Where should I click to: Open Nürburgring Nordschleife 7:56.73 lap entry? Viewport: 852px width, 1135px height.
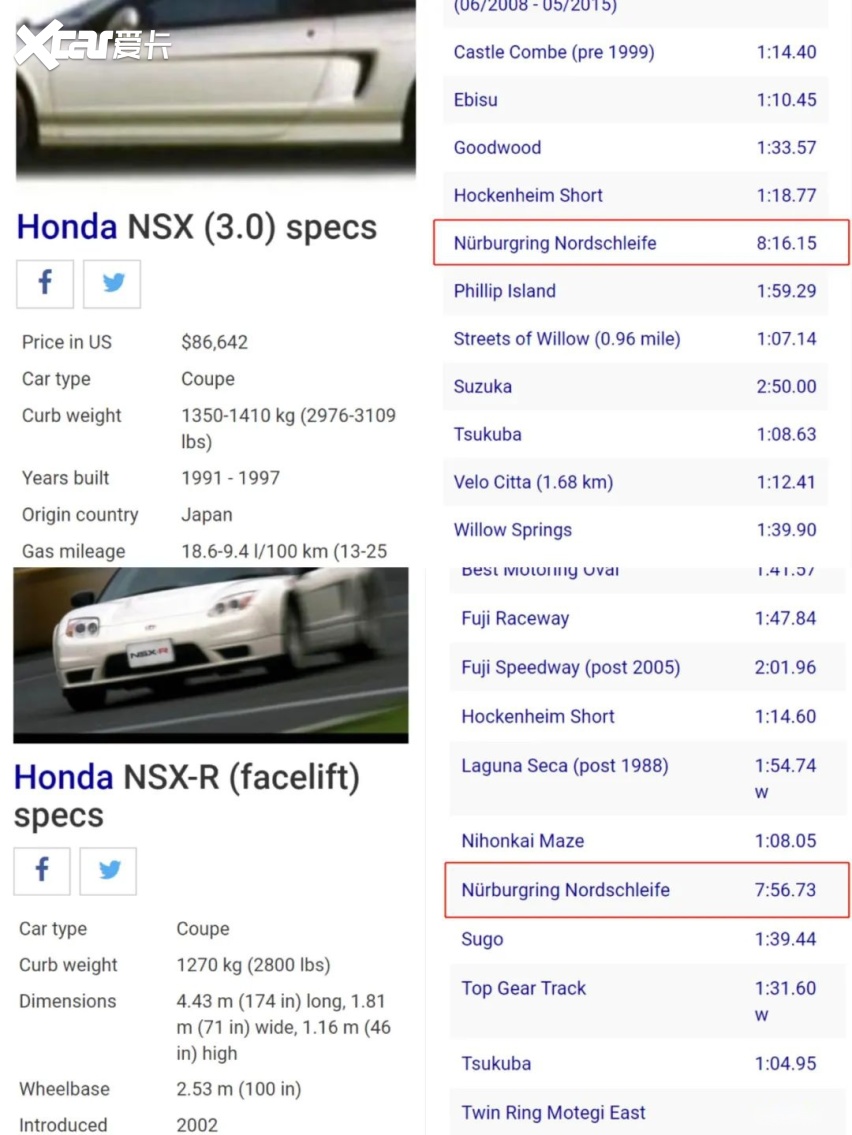[565, 890]
